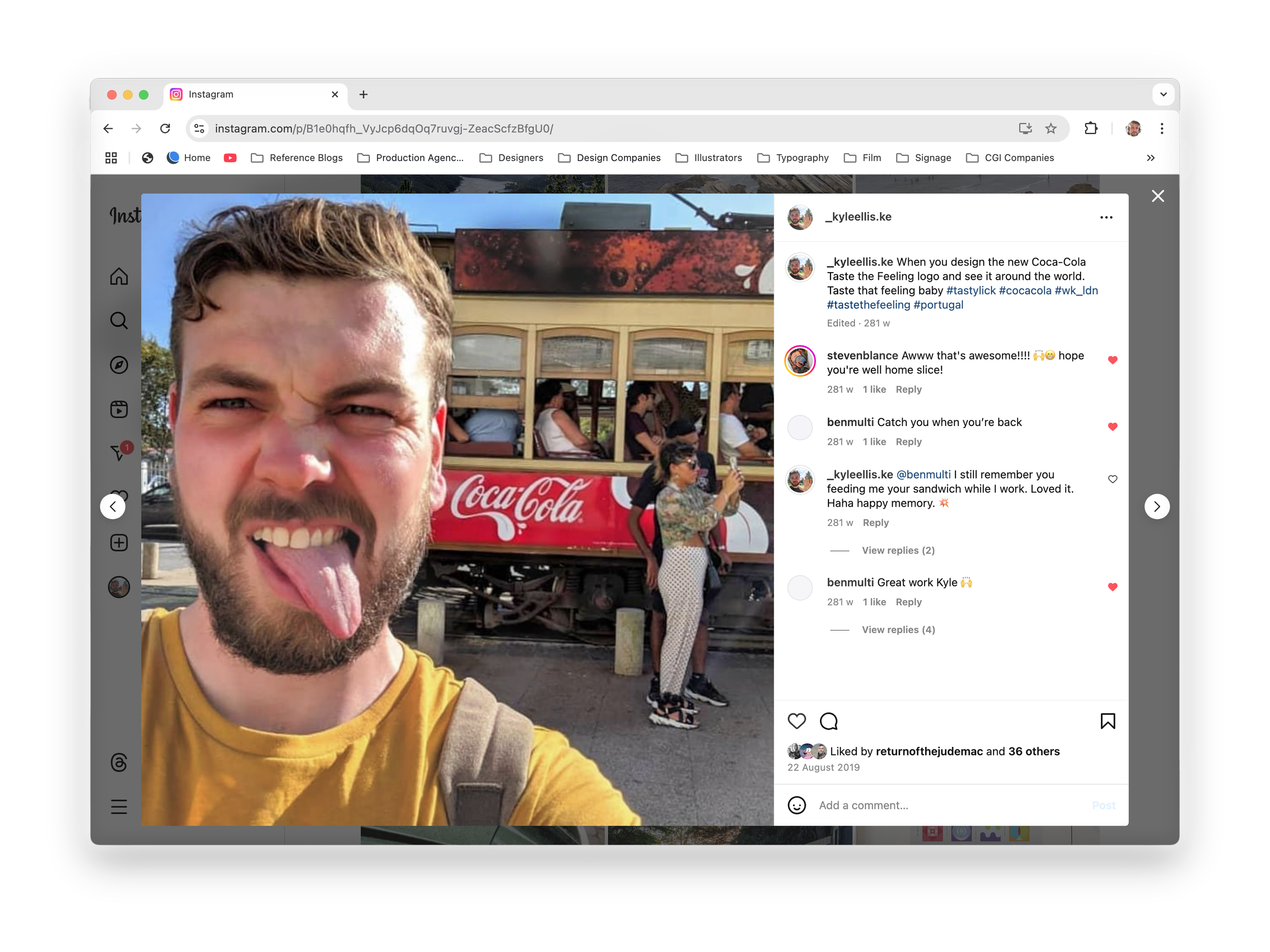Image resolution: width=1270 pixels, height=952 pixels.
Task: Click the comment bubble icon
Action: [829, 721]
